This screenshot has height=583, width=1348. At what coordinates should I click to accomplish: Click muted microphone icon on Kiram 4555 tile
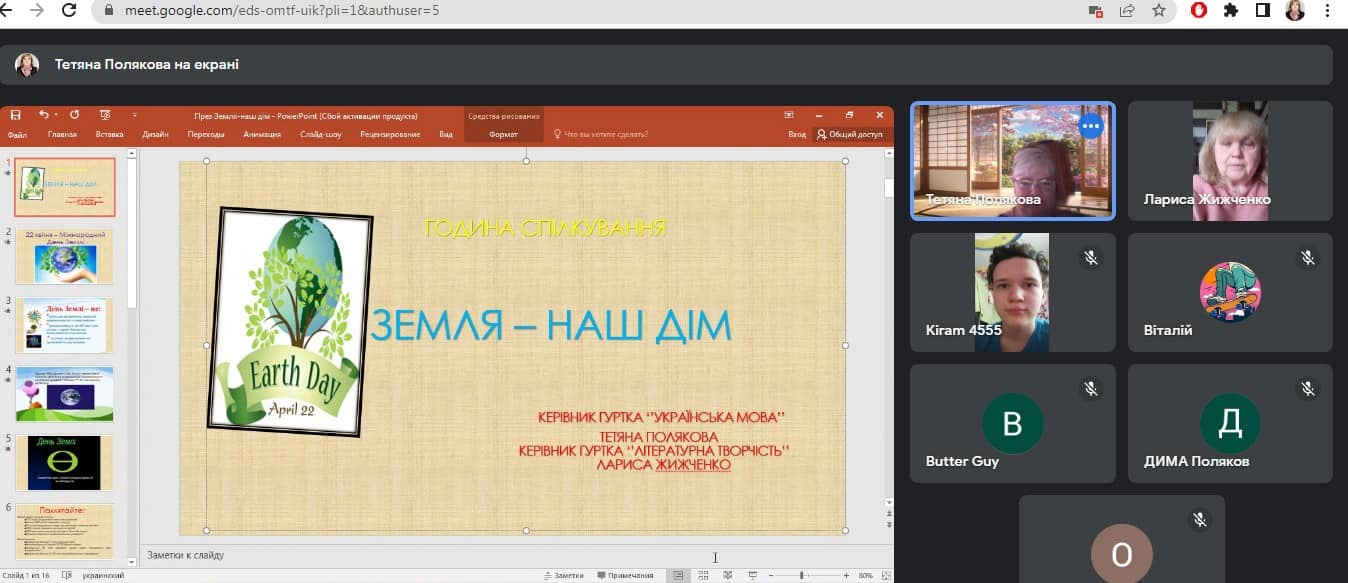[1091, 258]
